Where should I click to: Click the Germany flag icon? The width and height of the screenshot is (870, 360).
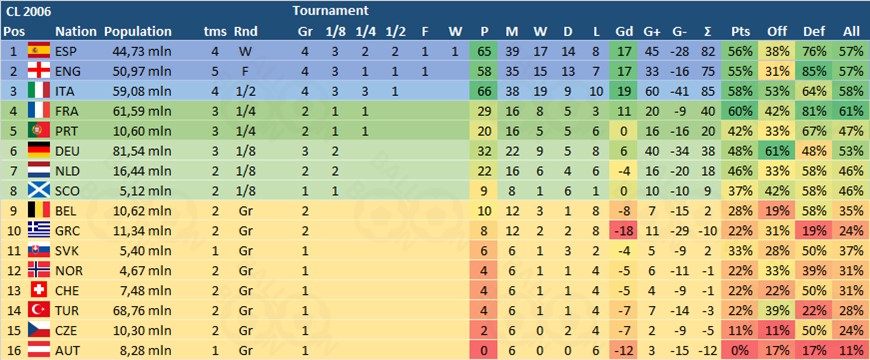click(39, 151)
